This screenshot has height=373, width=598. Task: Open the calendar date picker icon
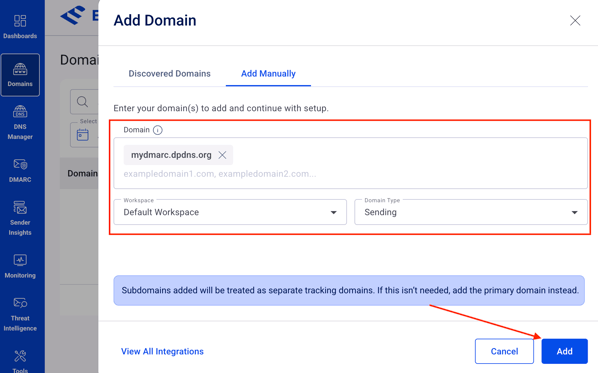82,135
